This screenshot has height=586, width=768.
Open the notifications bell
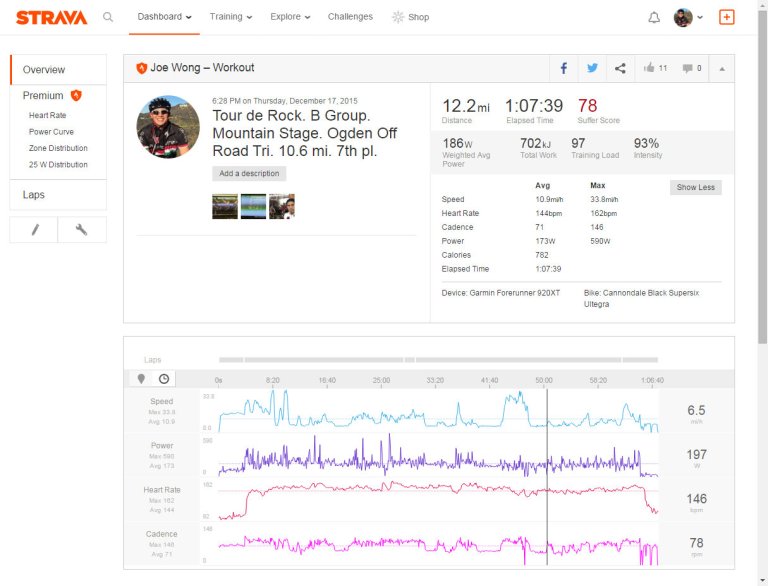(654, 17)
